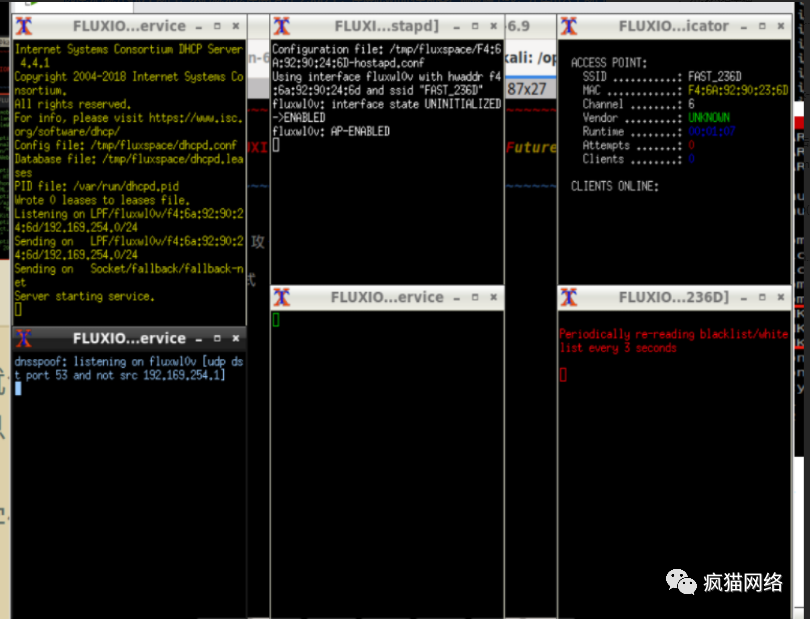Maximize the DHCP server terminal window
The height and width of the screenshot is (619, 810).
[x=217, y=26]
